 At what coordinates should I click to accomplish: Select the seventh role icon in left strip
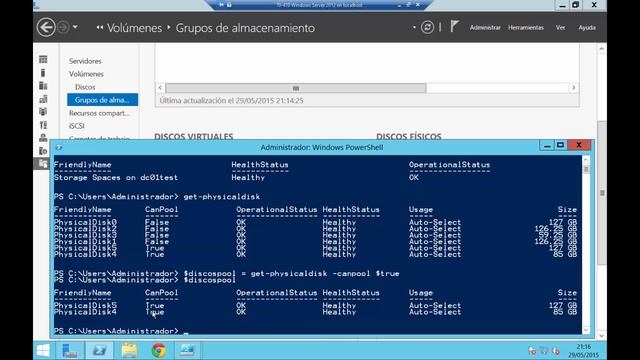(x=43, y=138)
